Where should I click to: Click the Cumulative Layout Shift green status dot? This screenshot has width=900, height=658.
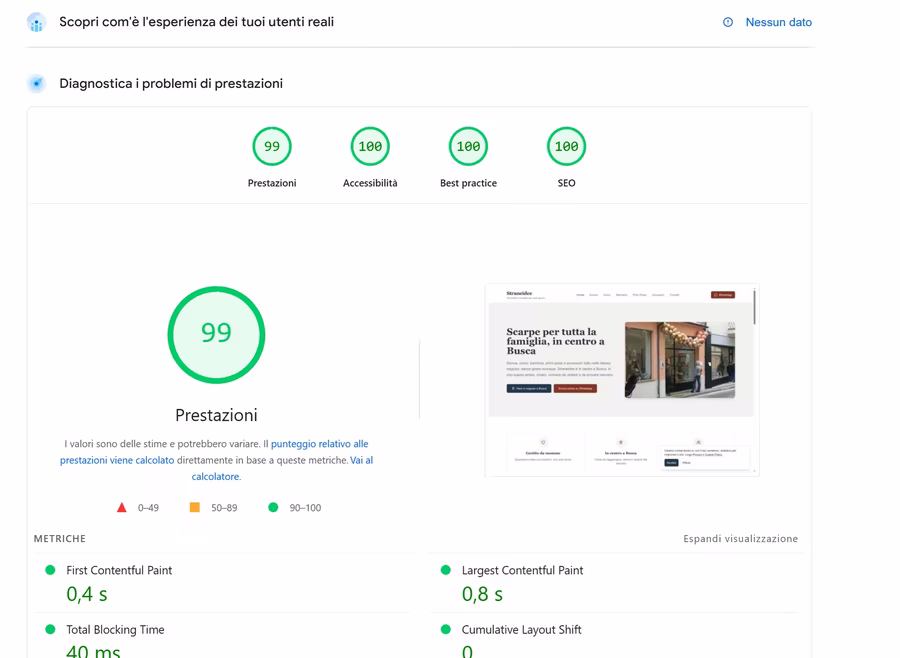[445, 629]
